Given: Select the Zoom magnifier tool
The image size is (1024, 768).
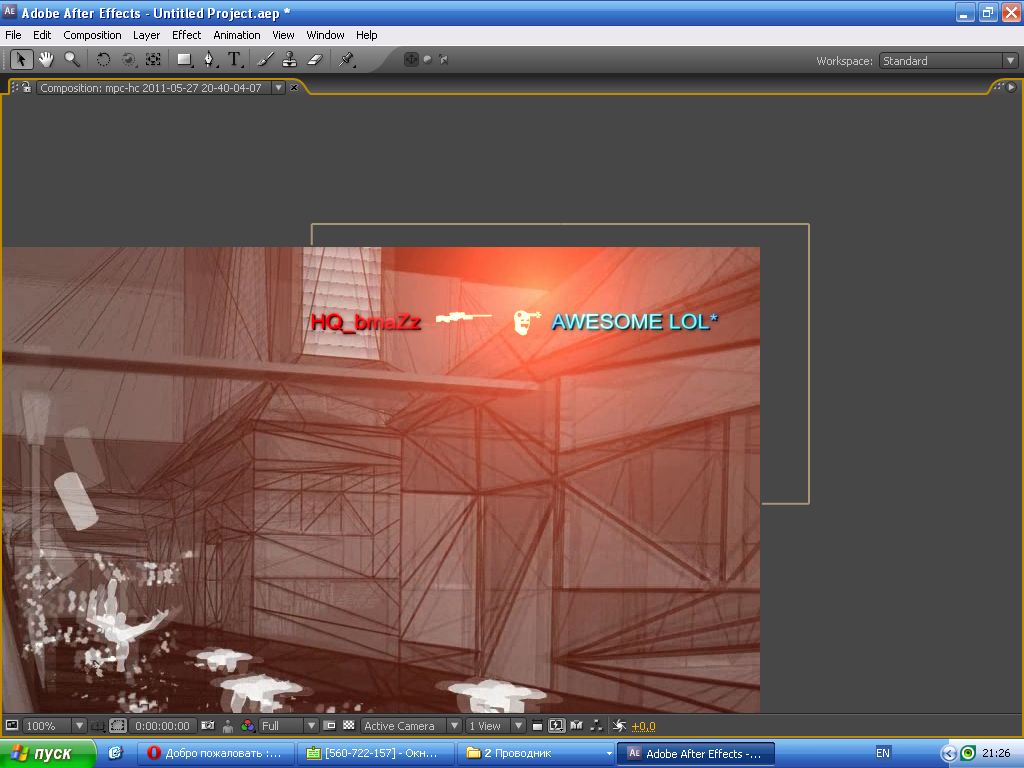Looking at the screenshot, I should pos(72,59).
